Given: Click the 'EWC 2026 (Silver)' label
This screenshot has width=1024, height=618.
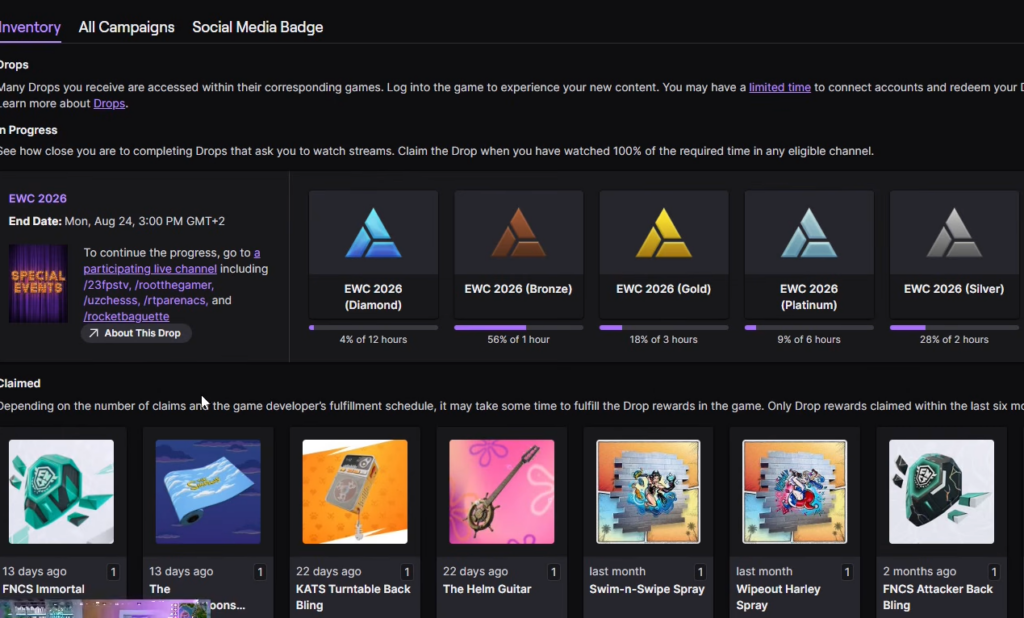Looking at the screenshot, I should point(954,289).
